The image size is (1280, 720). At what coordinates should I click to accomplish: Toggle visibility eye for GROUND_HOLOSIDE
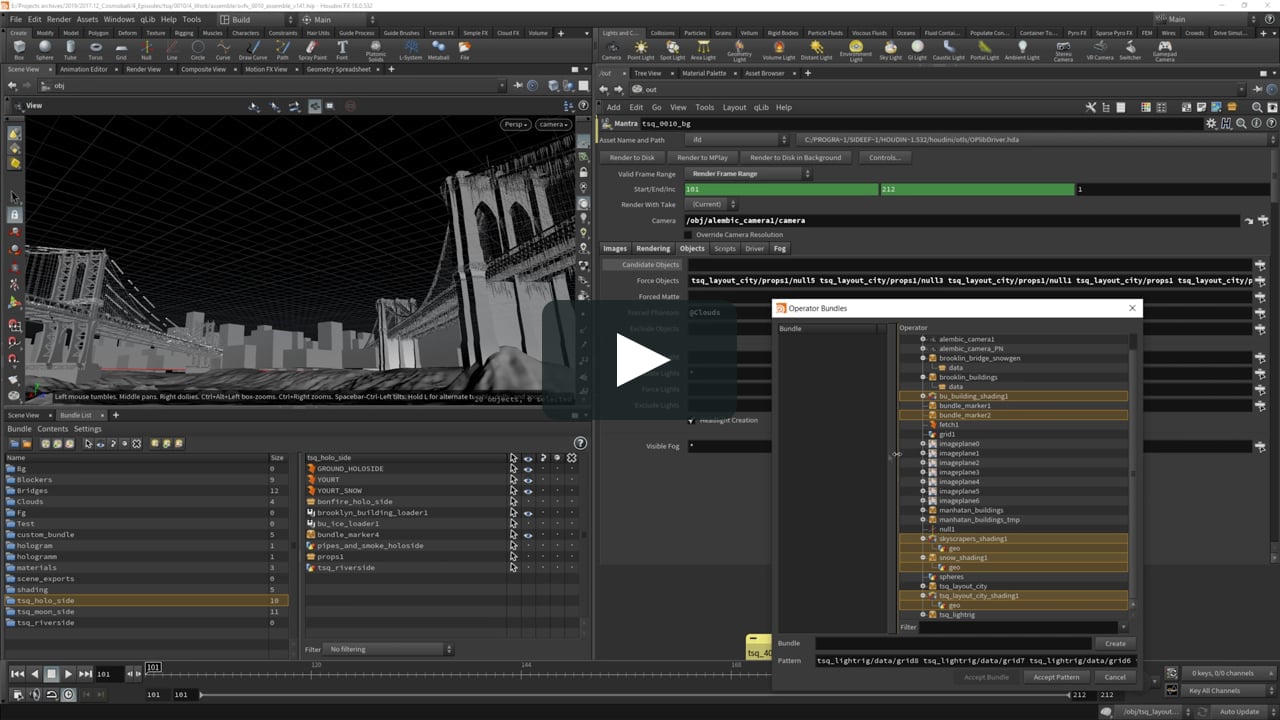[x=527, y=468]
